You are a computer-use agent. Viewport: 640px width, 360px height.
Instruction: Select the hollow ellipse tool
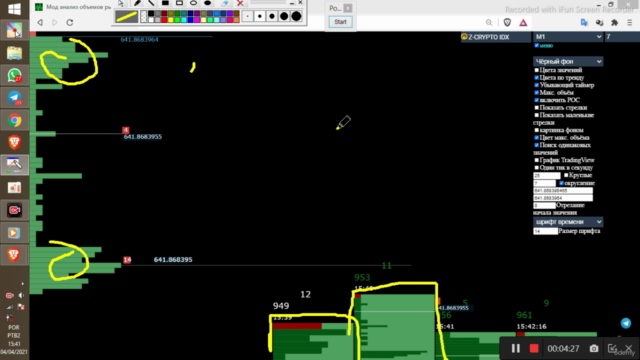coord(193,3)
